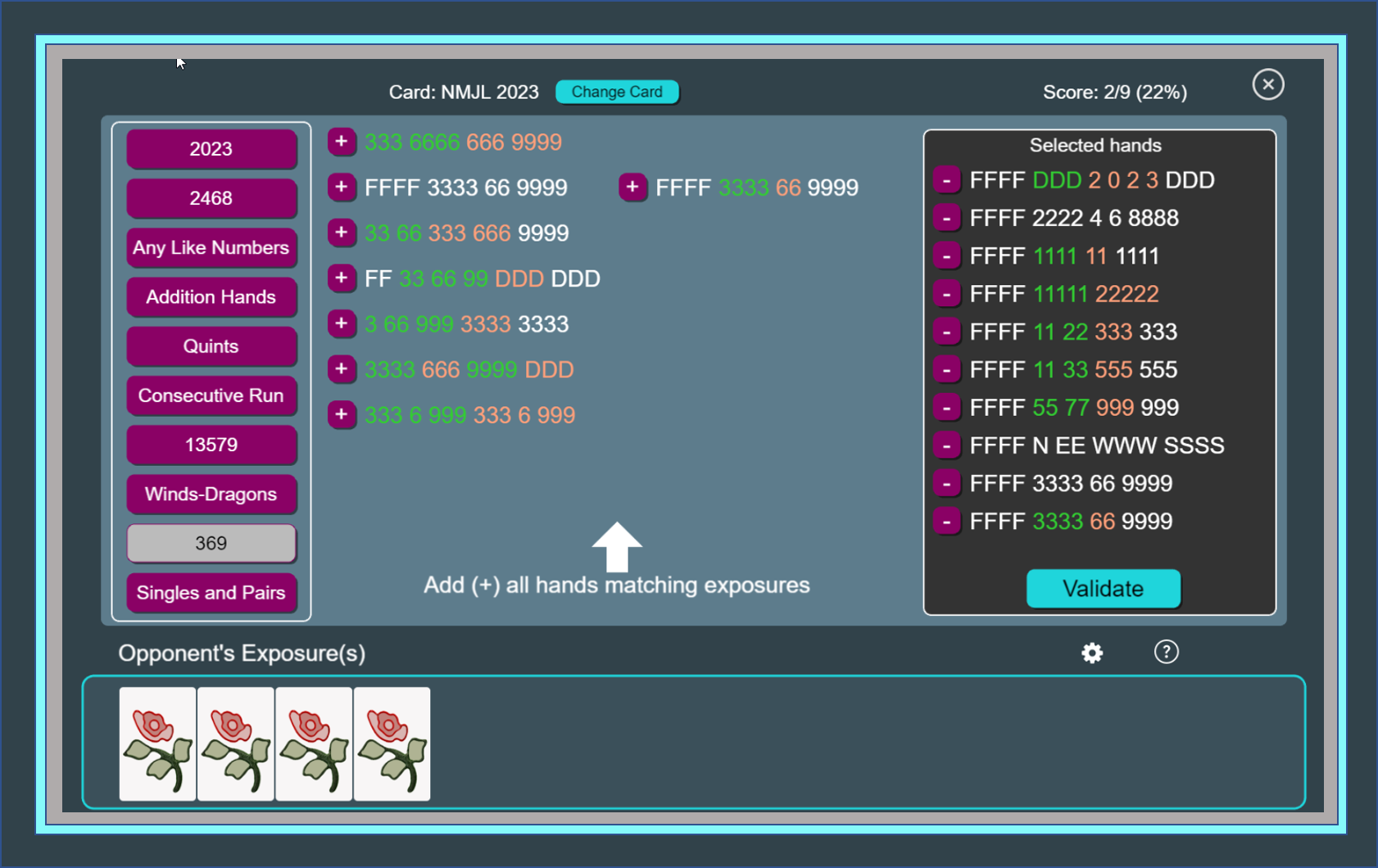Open the Winds-Dragons category
Image resolution: width=1378 pixels, height=868 pixels.
click(x=211, y=494)
